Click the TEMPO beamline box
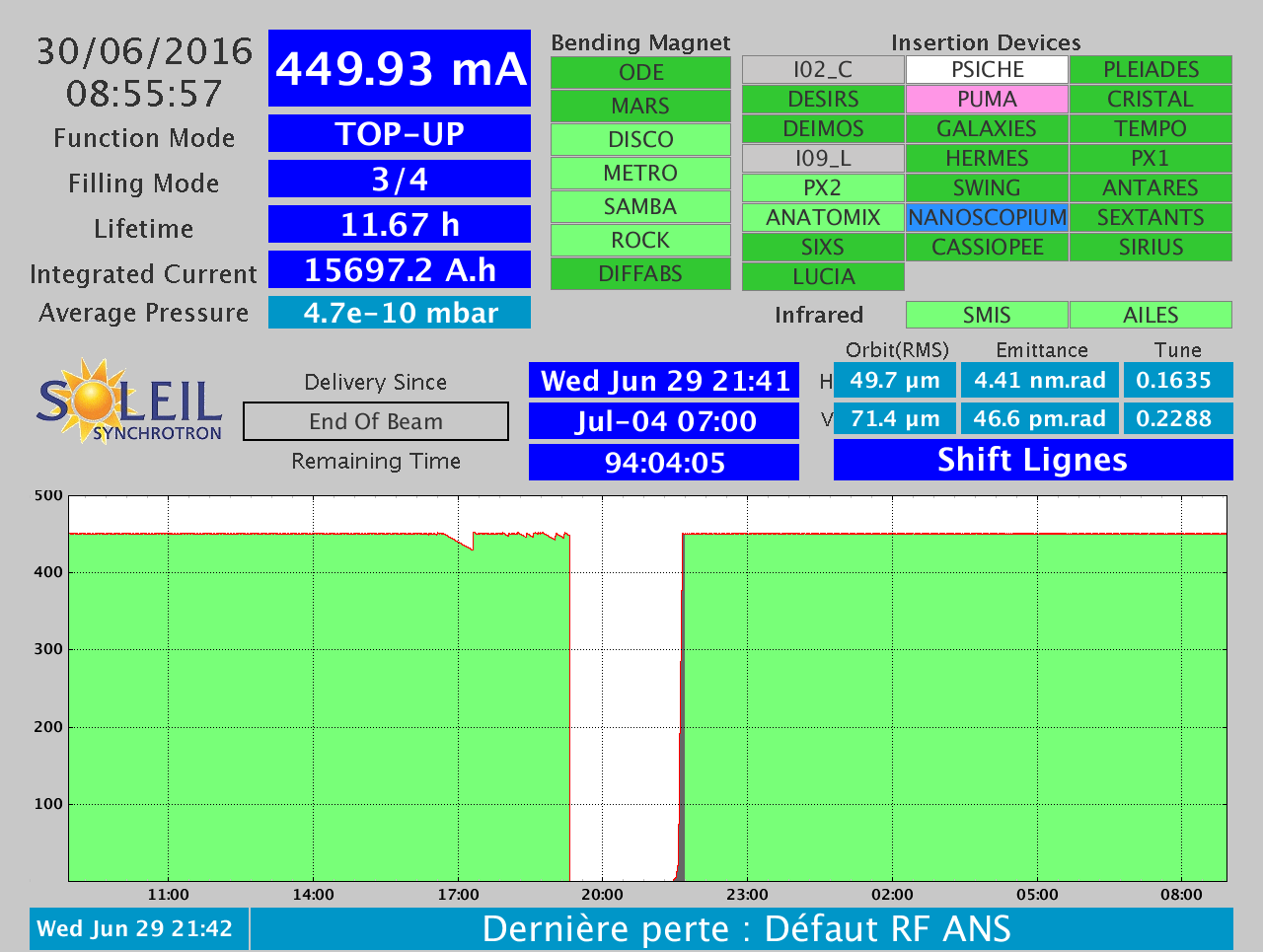Viewport: 1263px width, 952px height. (x=1151, y=128)
